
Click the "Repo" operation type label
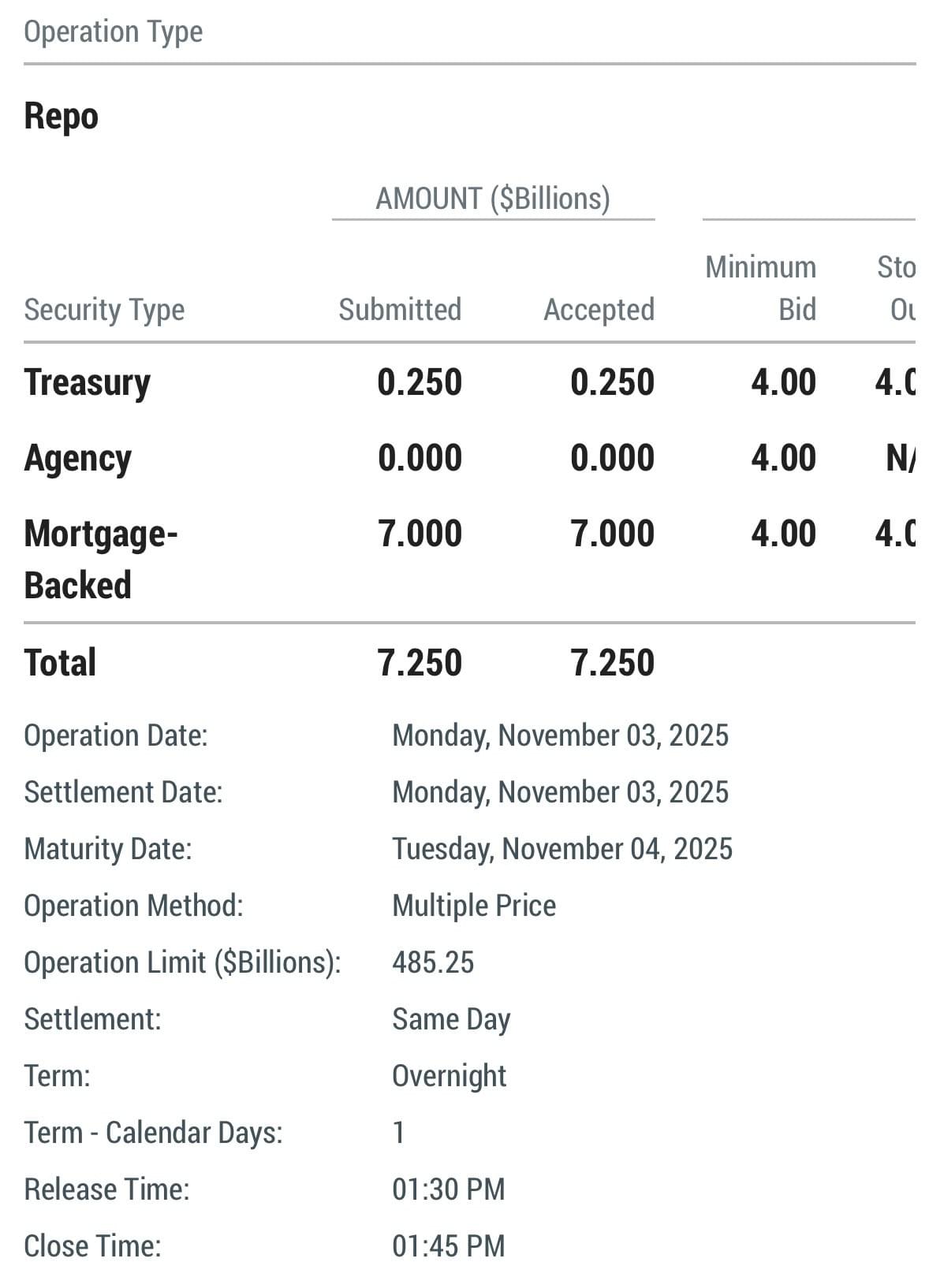pos(61,117)
